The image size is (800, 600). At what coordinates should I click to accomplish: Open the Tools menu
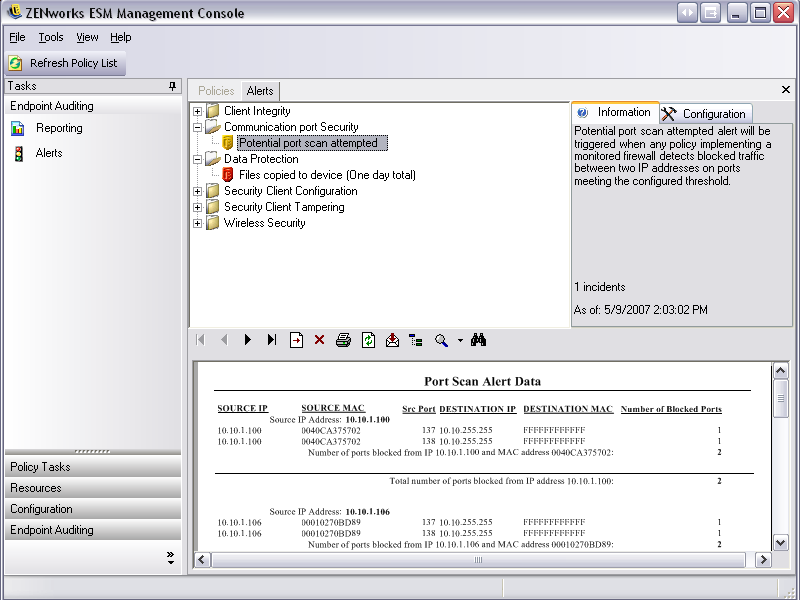tap(51, 37)
